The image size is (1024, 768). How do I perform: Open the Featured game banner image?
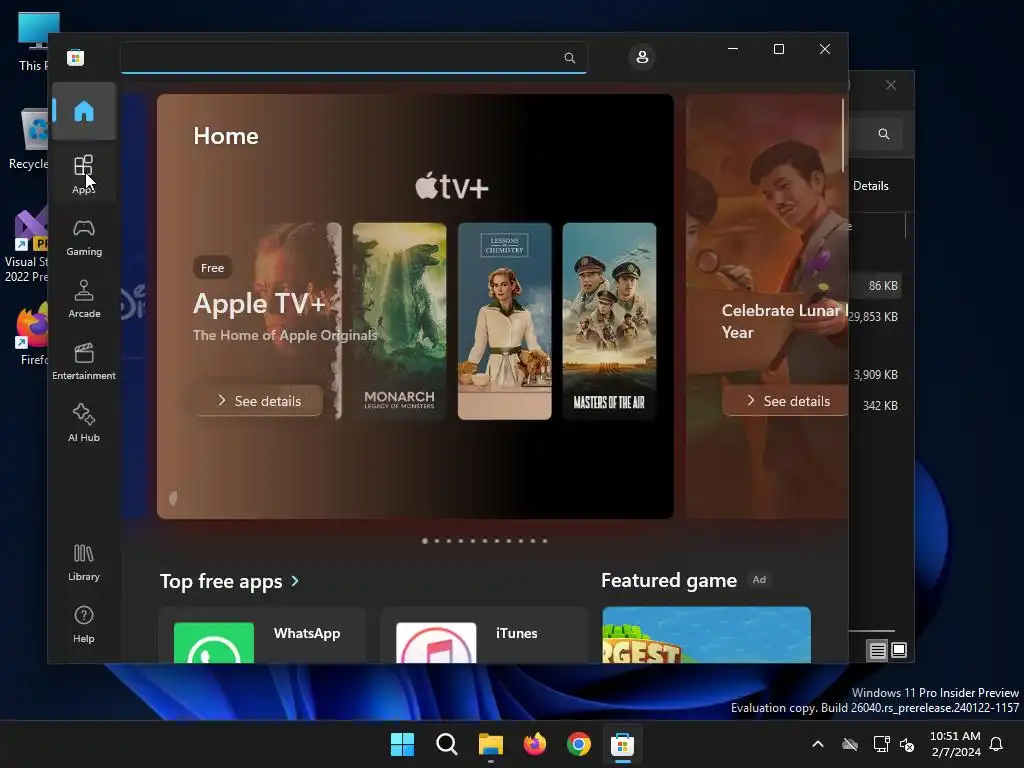[707, 635]
